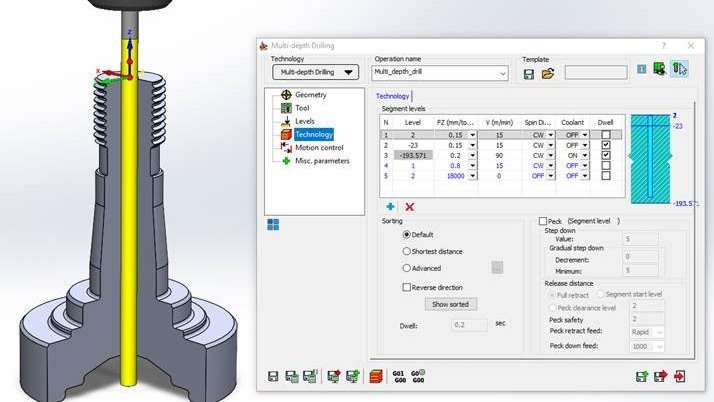714x402 pixels.
Task: Toggle the Peck segment level checkbox
Action: pyautogui.click(x=543, y=221)
